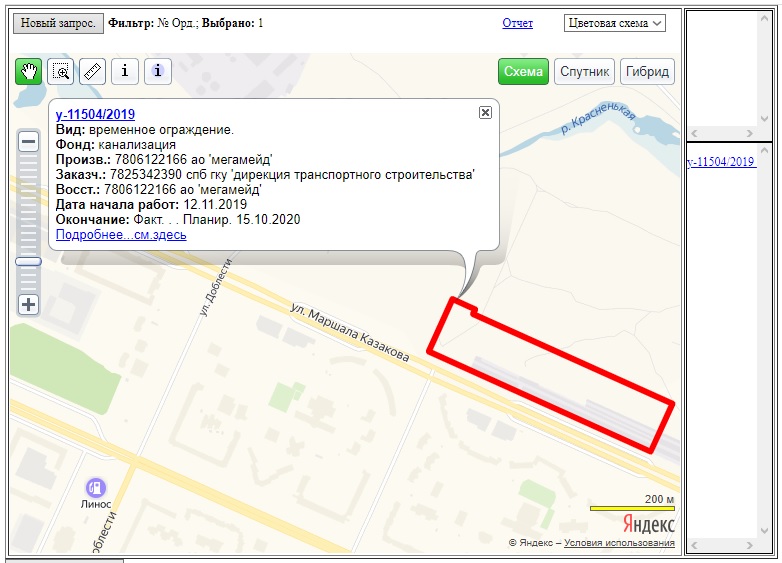Image resolution: width=782 pixels, height=563 pixels.
Task: Select у-11504/2019 in the right results list
Action: coord(720,162)
